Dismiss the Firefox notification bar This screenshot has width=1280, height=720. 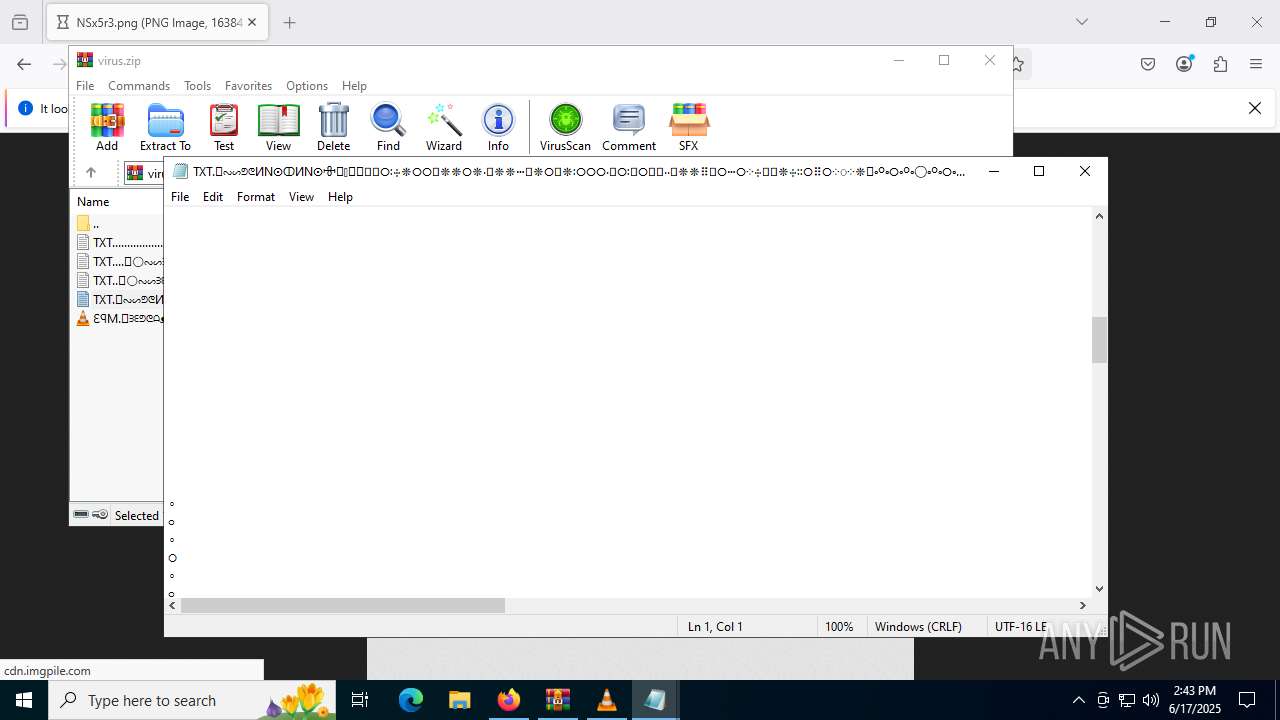(1255, 108)
